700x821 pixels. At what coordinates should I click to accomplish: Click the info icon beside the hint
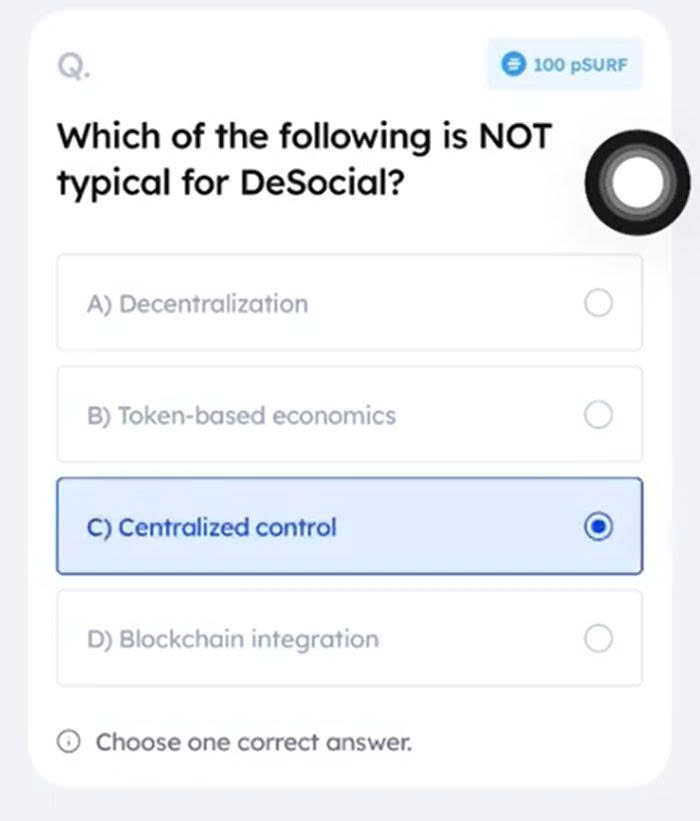click(69, 742)
